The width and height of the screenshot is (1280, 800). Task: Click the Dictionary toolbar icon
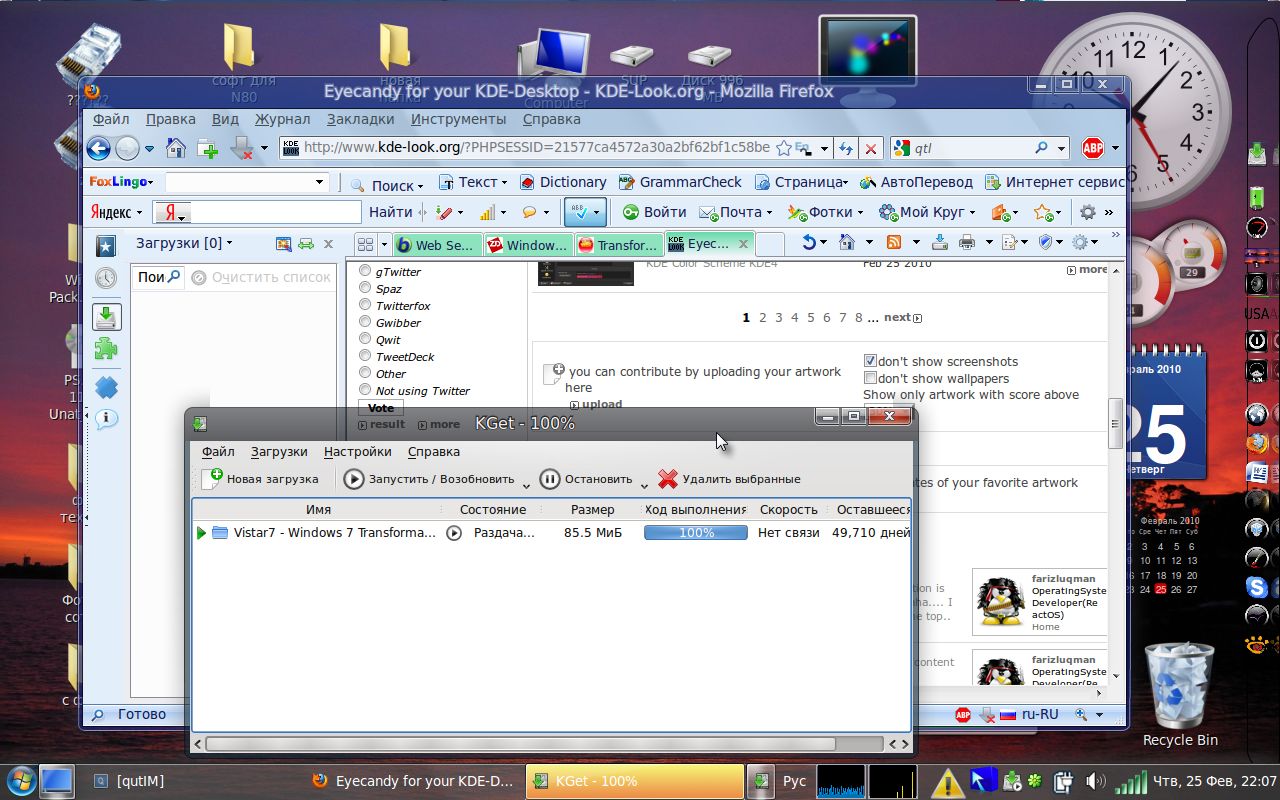tap(527, 182)
